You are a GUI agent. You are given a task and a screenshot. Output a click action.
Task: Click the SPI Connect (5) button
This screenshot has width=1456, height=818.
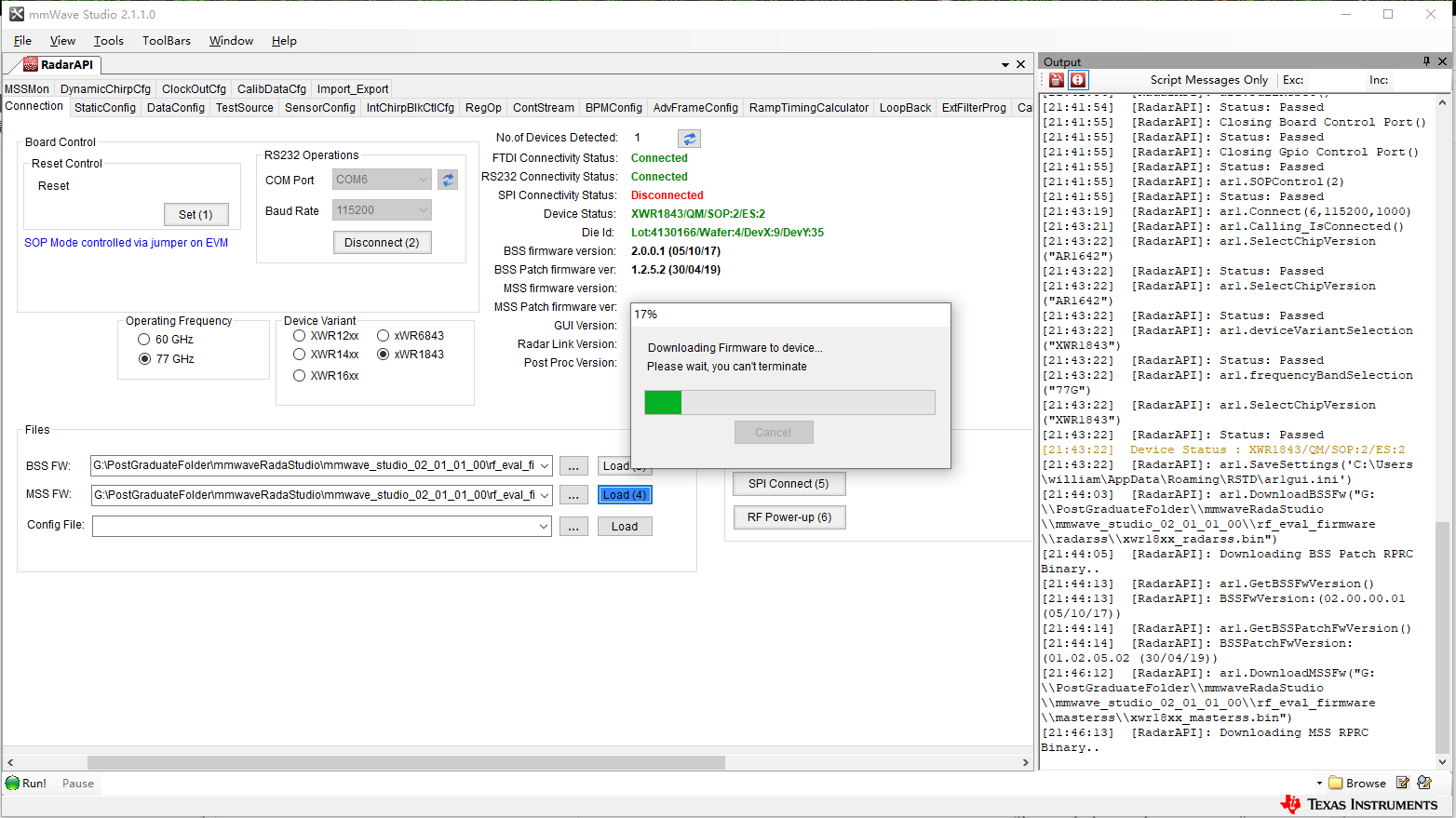tap(789, 484)
